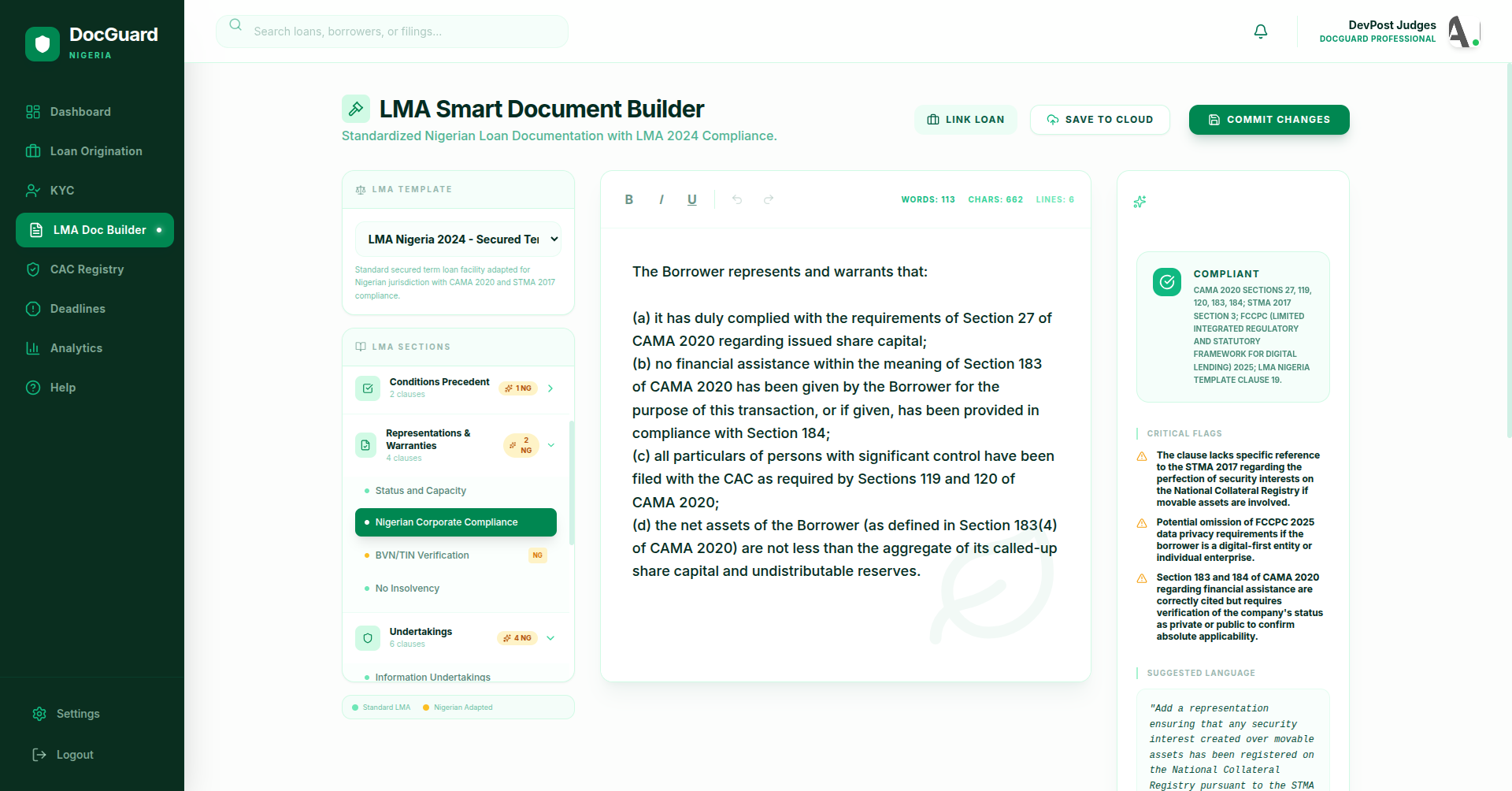Click the green Compliant checkmark badge

(1167, 282)
